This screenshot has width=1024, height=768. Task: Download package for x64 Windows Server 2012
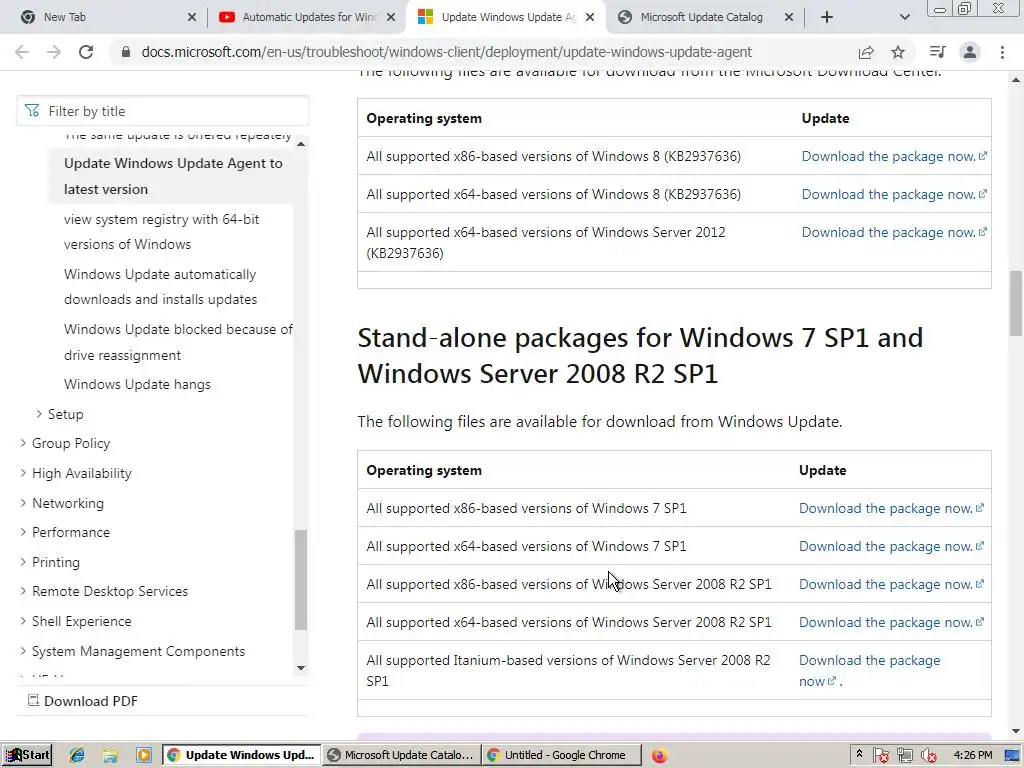click(x=893, y=232)
